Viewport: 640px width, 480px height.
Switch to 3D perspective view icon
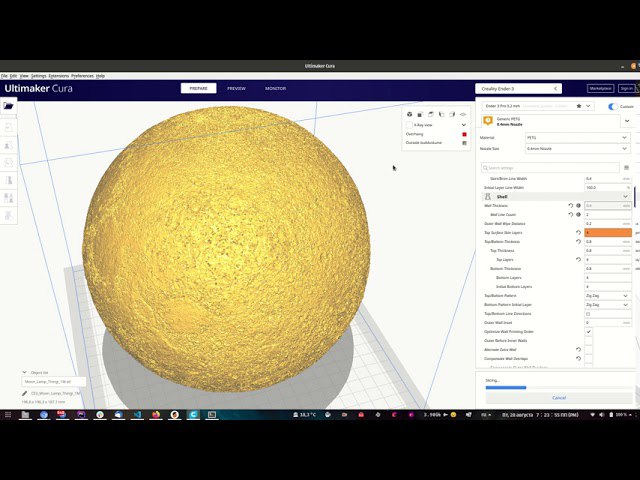[409, 114]
